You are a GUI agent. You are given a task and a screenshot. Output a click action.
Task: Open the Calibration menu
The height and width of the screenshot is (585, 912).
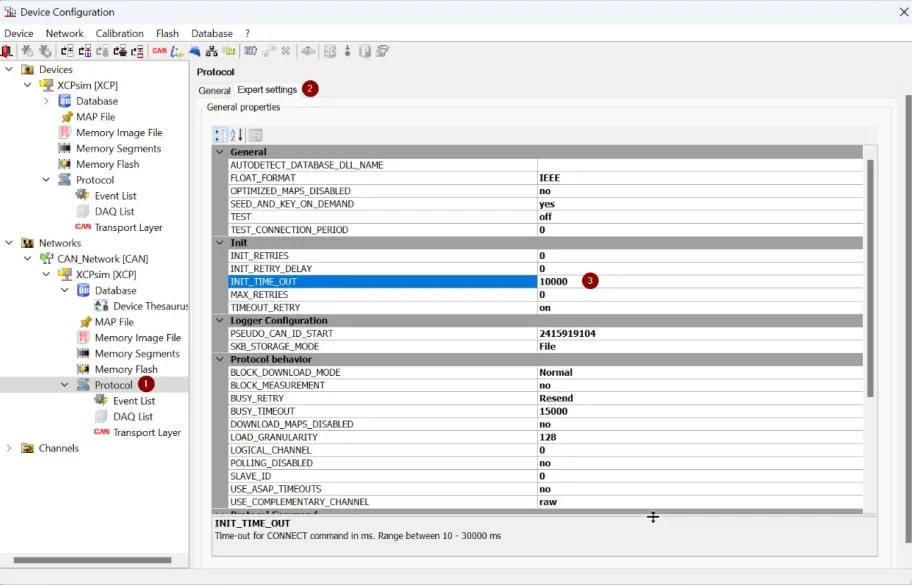coord(119,33)
